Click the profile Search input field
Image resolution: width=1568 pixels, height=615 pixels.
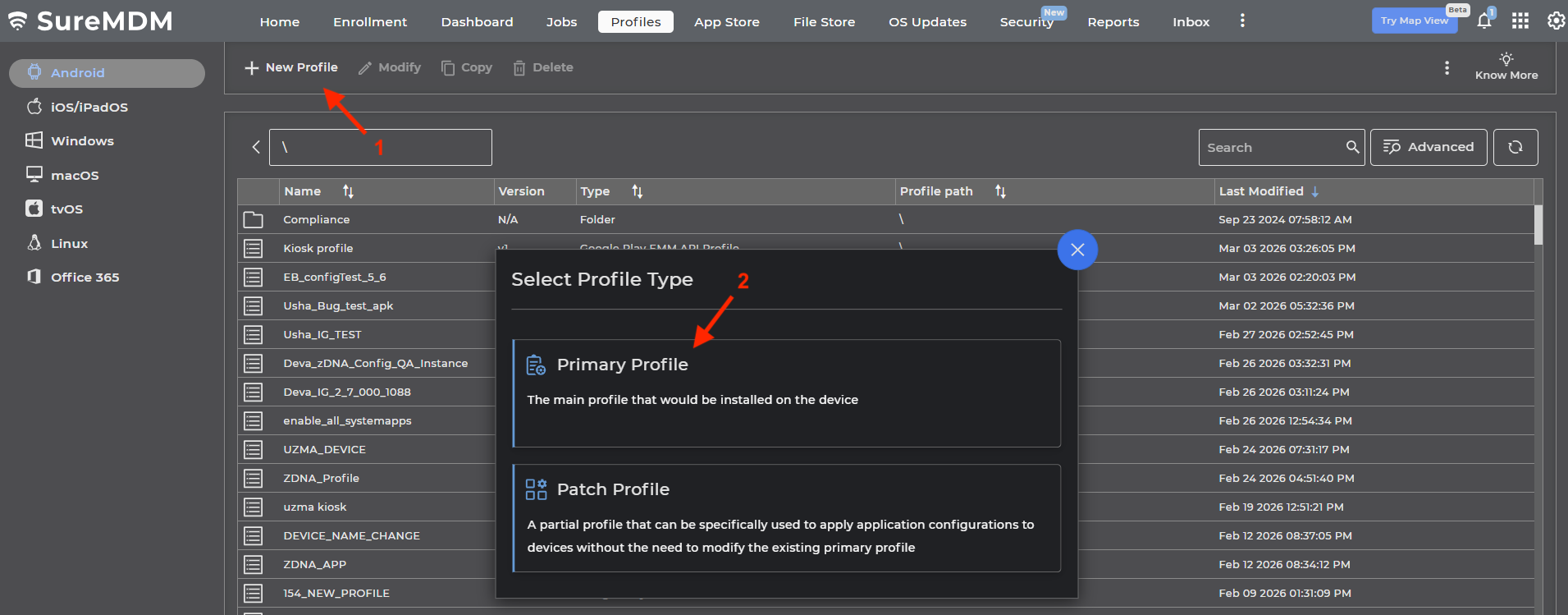click(1270, 148)
